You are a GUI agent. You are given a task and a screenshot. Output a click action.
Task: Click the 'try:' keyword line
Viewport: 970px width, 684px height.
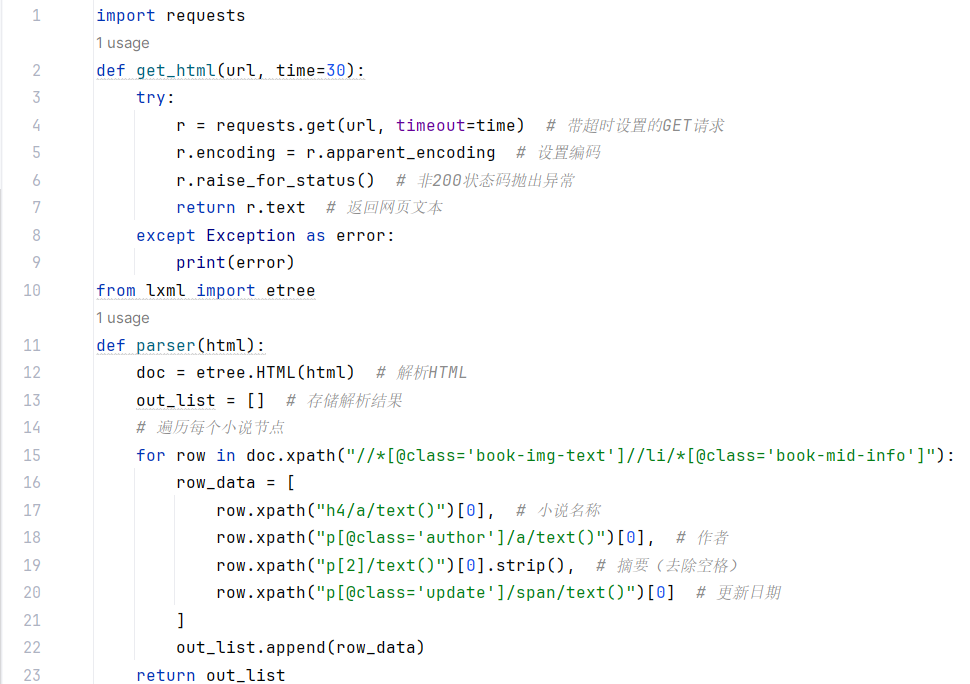[155, 98]
